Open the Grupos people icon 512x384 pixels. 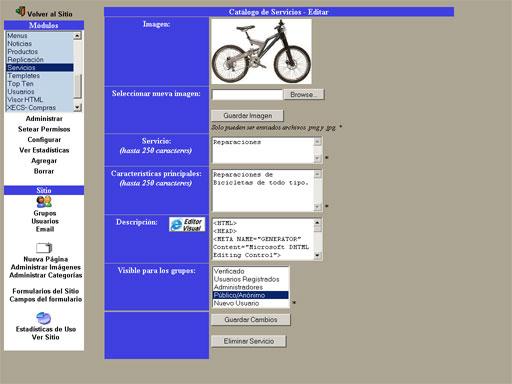[44, 202]
